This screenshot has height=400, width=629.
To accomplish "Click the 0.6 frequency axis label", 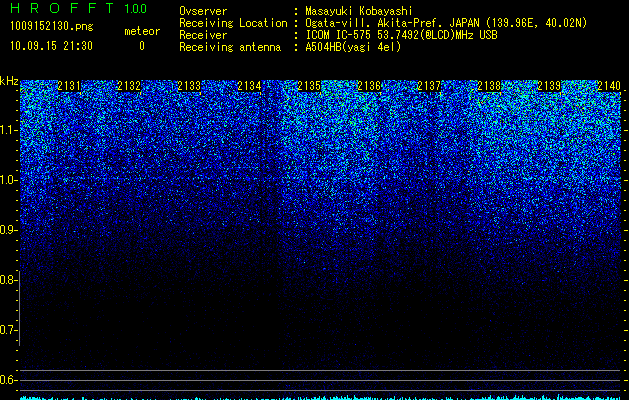I will (7, 380).
